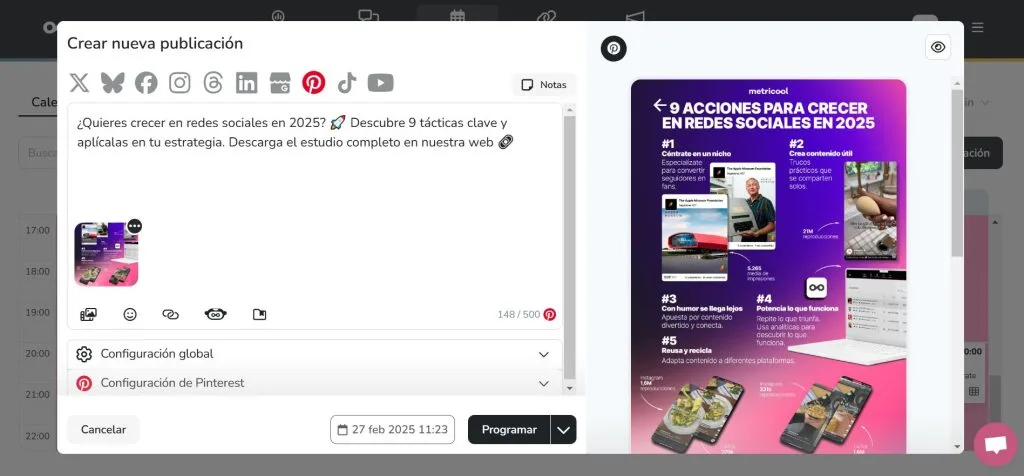This screenshot has height=476, width=1024.
Task: Click the insert link icon
Action: coord(171,314)
